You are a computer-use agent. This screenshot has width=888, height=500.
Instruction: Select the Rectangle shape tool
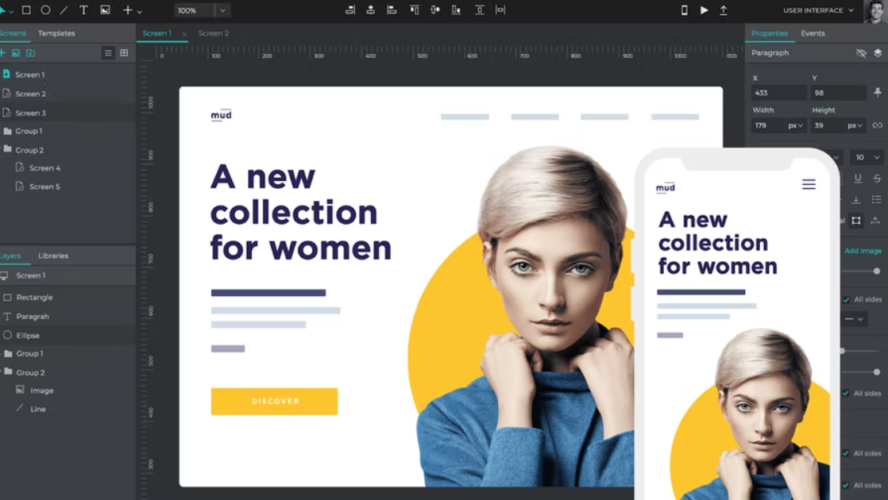click(26, 10)
